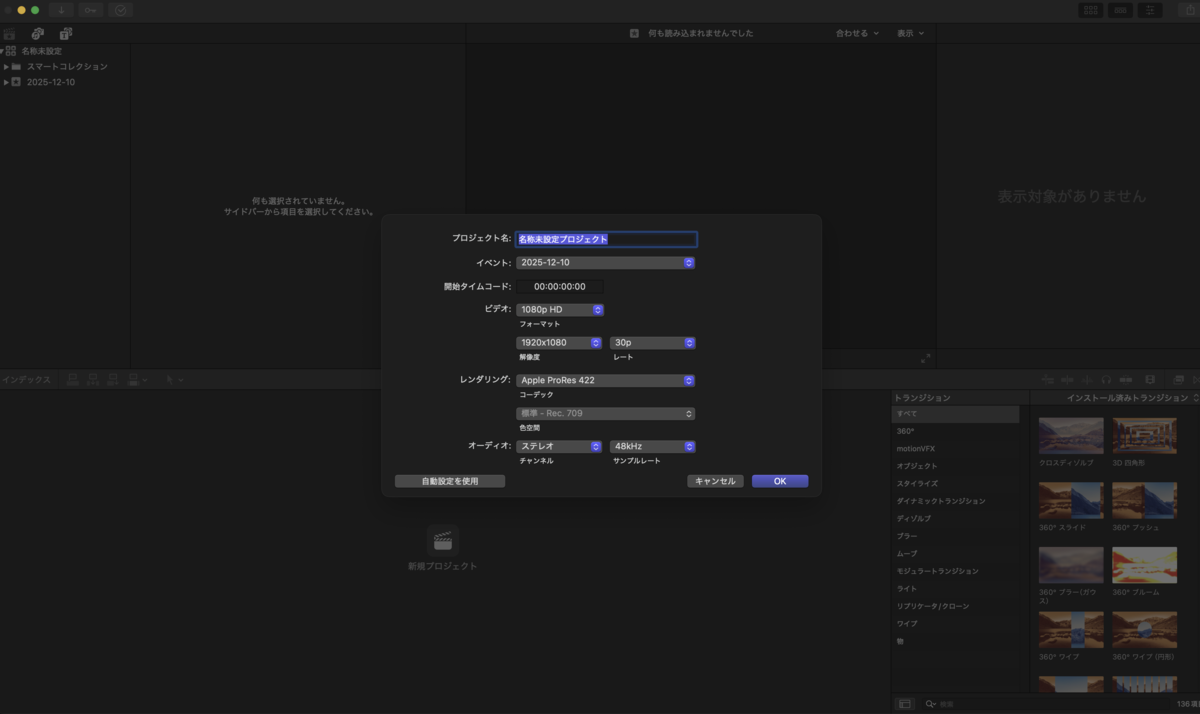Open the インストール済みトランジション popup
This screenshot has width=1200, height=714.
(1132, 398)
